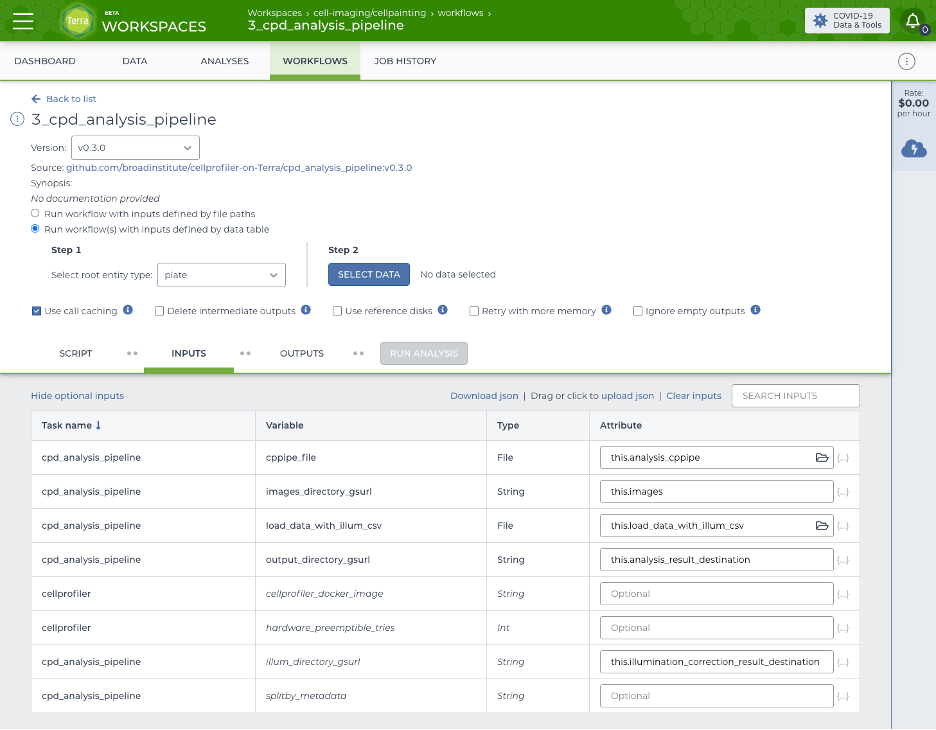This screenshot has height=730, width=936.
Task: Expand the root entity type dropdown
Action: click(221, 275)
